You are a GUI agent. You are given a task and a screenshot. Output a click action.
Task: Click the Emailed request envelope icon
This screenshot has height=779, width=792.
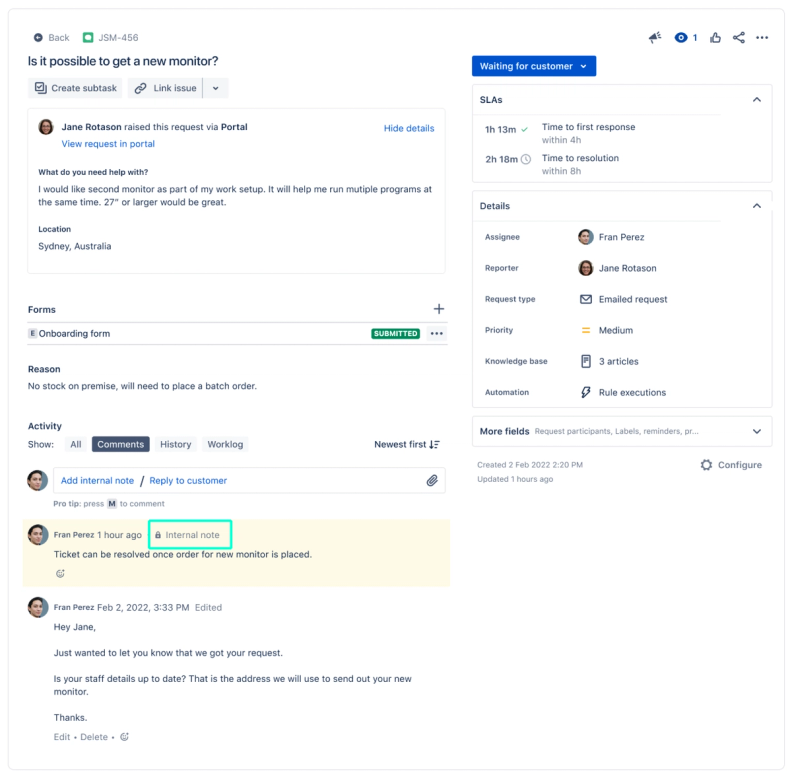(586, 300)
